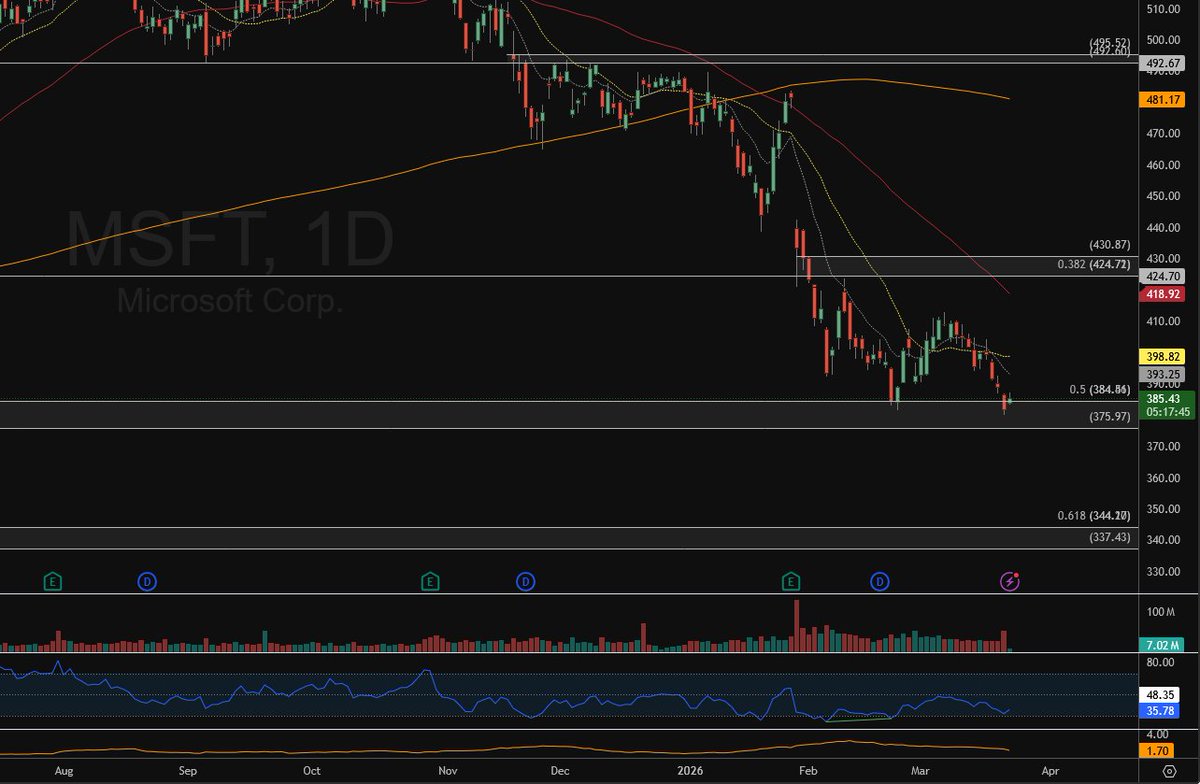Click Mar on the time axis
The height and width of the screenshot is (784, 1200).
tap(921, 772)
